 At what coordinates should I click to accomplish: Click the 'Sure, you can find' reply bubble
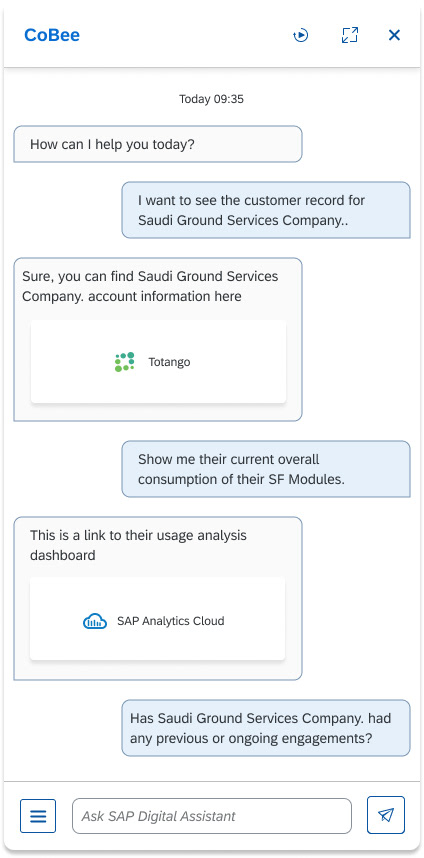click(158, 339)
